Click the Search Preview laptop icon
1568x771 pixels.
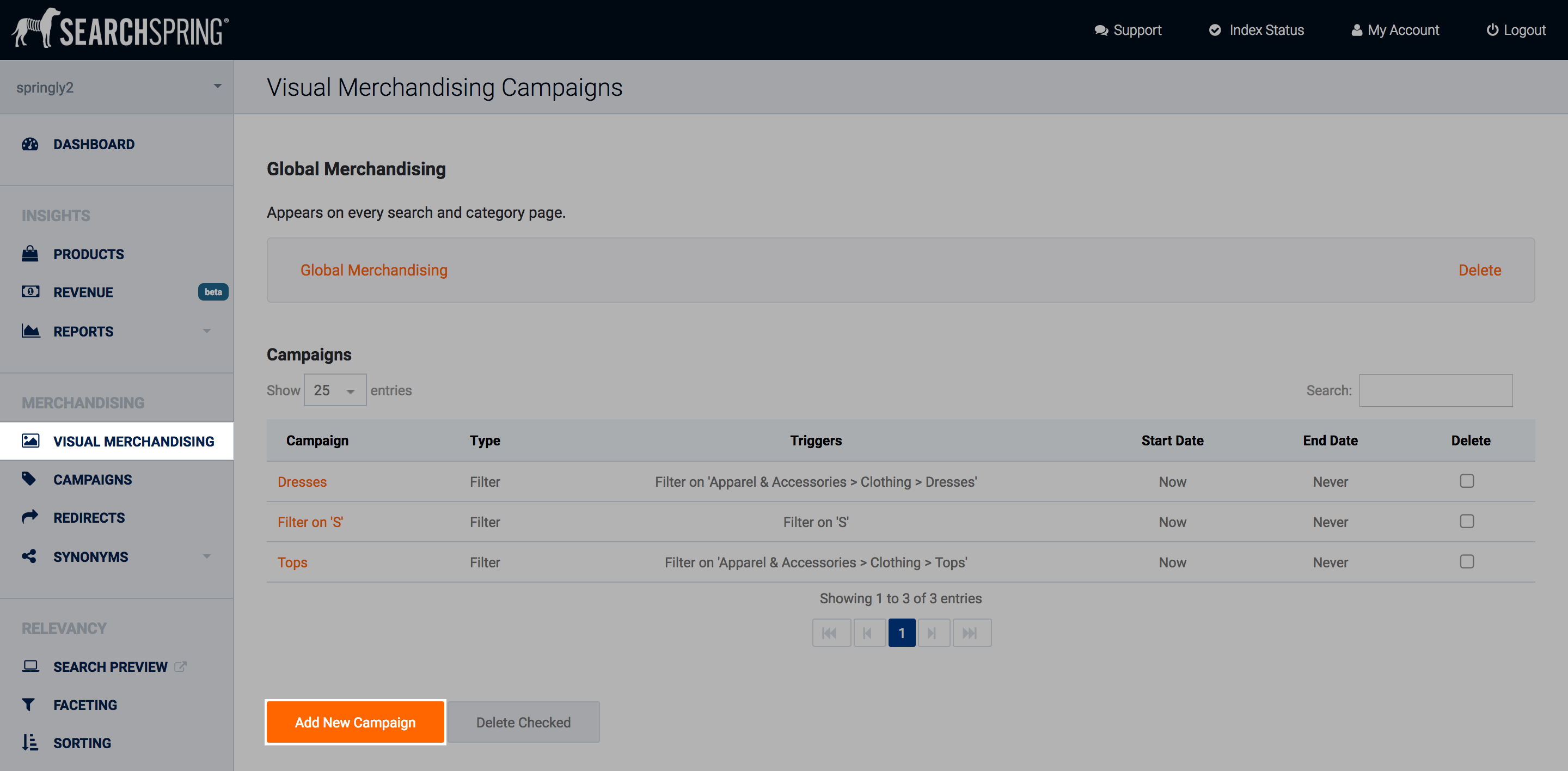tap(30, 666)
